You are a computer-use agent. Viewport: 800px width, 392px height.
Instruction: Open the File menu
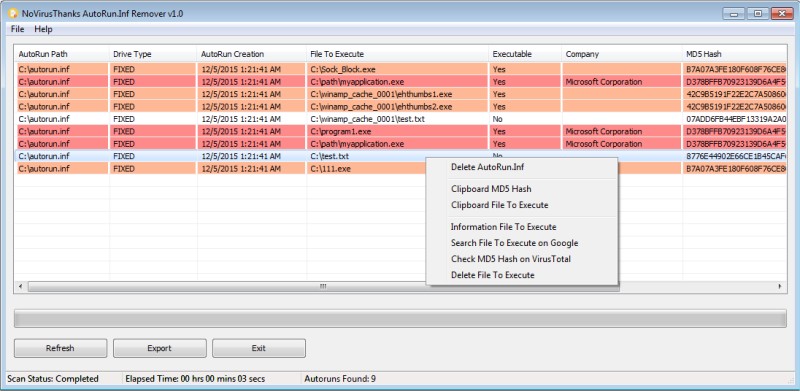tap(17, 29)
